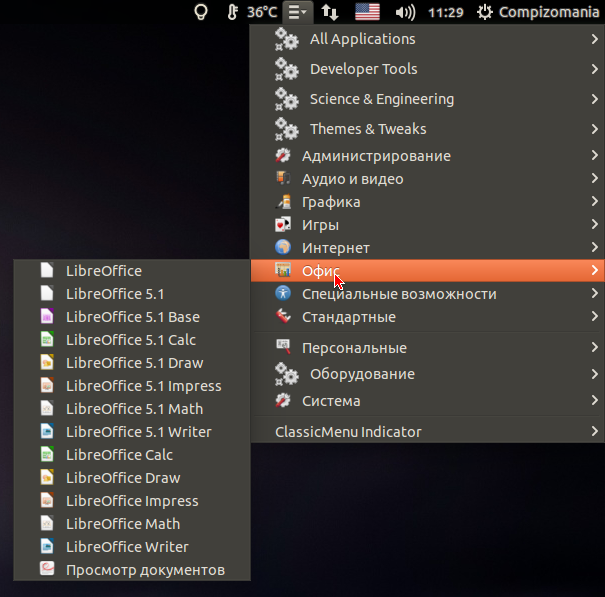Screen dimensions: 605x597
Task: Open the Интернет menu category
Action: point(428,248)
